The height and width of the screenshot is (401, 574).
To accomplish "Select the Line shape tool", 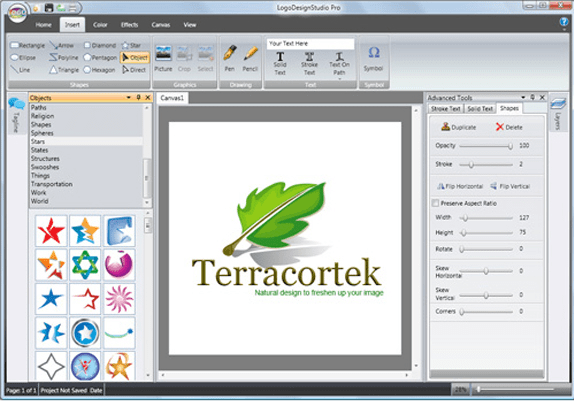I will click(20, 70).
